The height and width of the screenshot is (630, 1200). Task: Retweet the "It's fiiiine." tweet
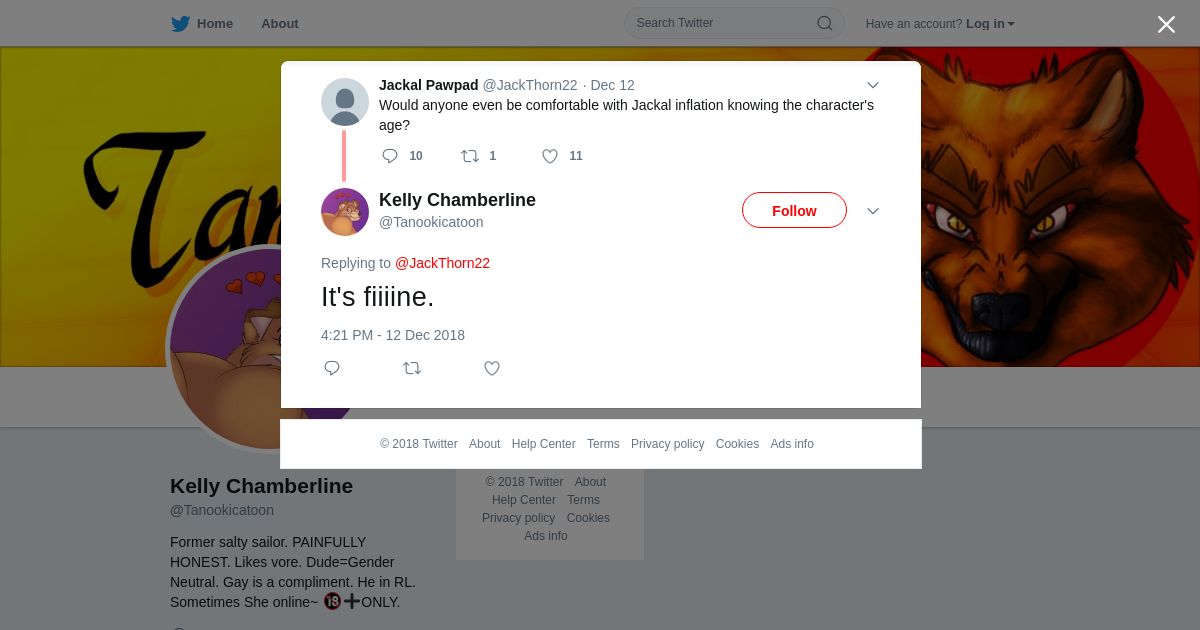click(412, 368)
